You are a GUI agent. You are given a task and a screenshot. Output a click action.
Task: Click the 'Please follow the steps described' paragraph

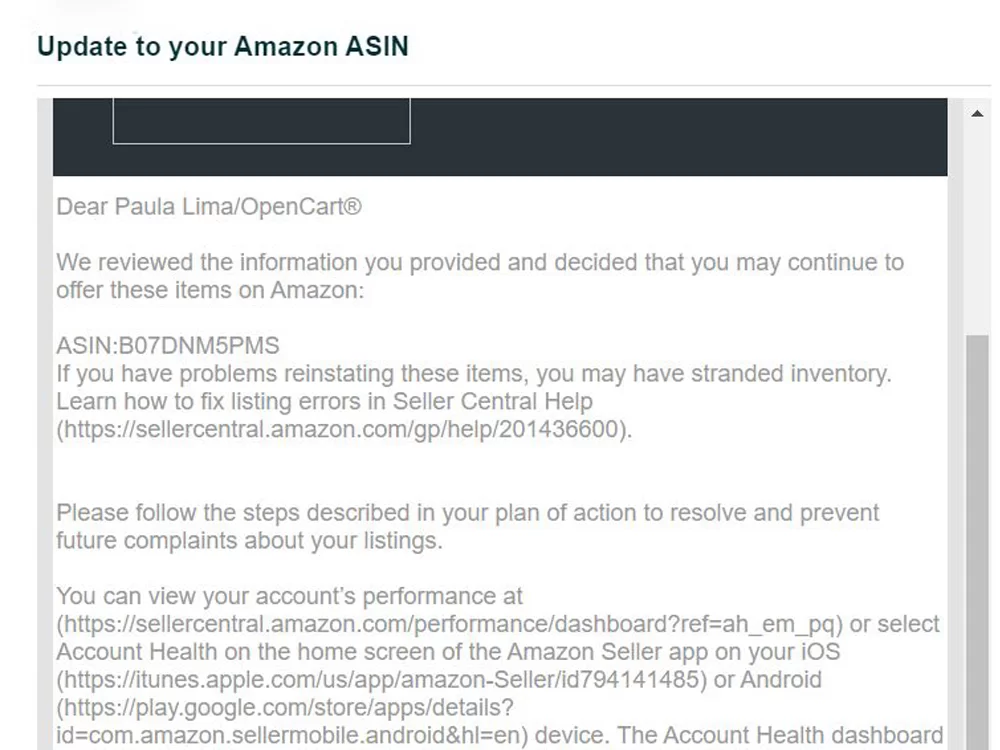tap(467, 527)
